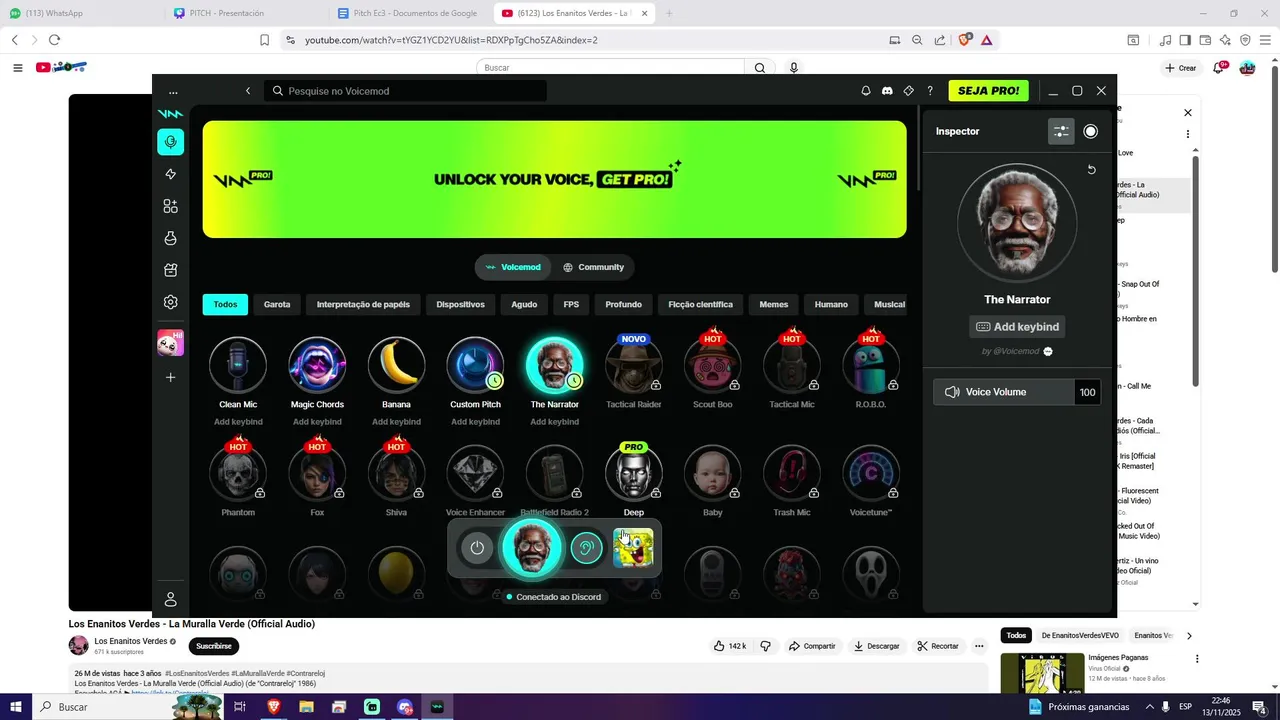Screen dimensions: 1280x720
Task: Click Compartir under the YouTube video
Action: (x=811, y=646)
